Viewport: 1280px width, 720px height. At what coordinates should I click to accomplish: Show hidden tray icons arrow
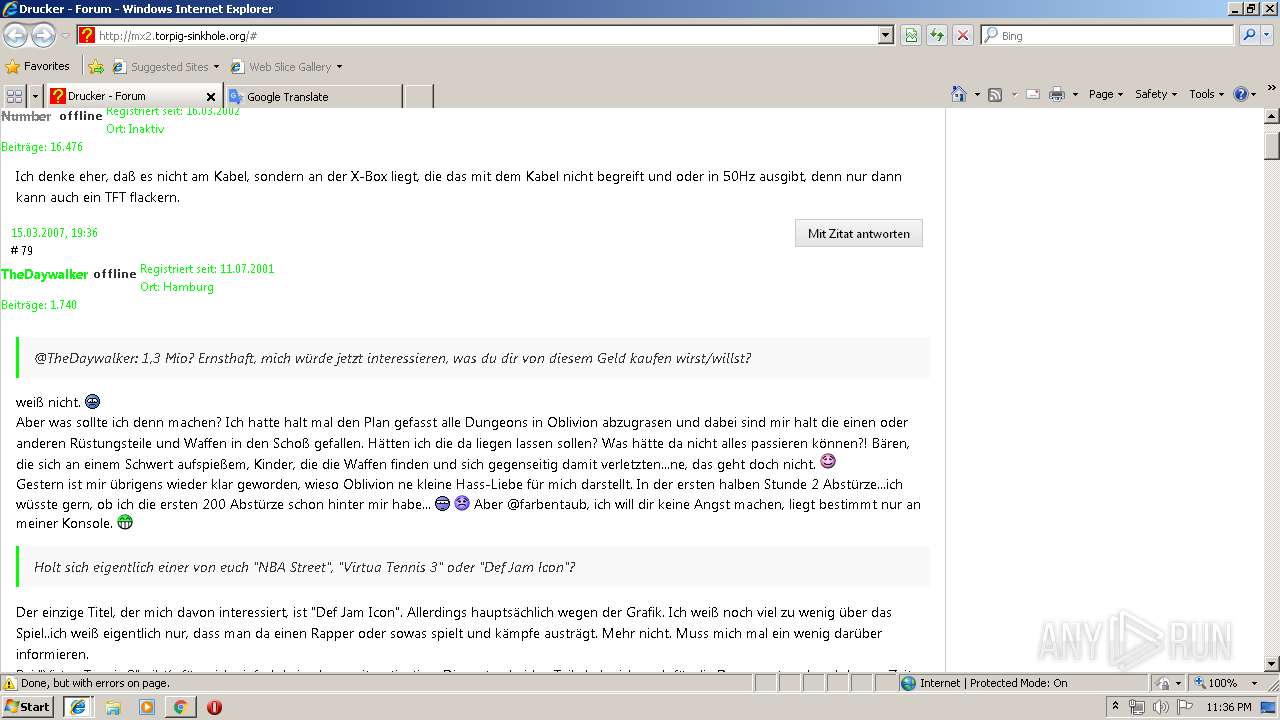click(1115, 706)
